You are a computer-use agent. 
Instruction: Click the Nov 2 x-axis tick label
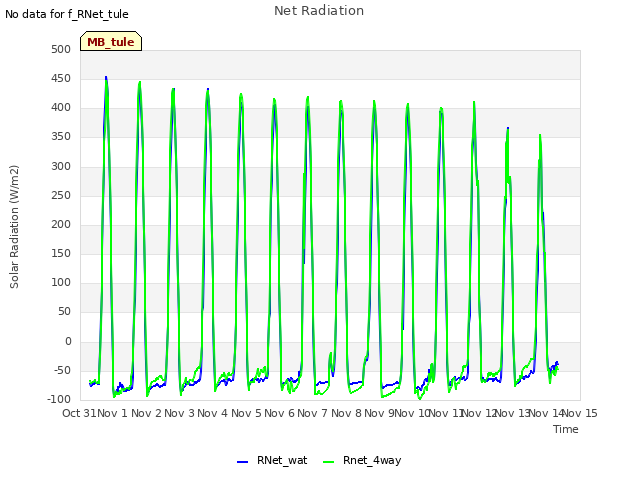tap(146, 413)
